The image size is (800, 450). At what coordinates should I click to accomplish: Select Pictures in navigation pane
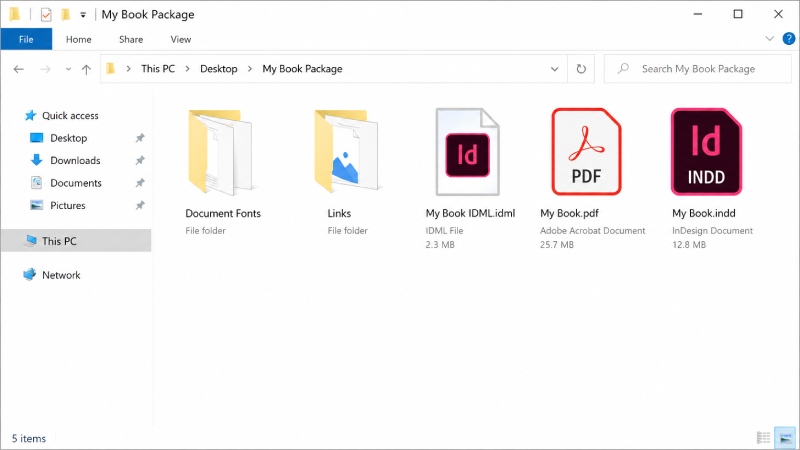click(x=67, y=206)
